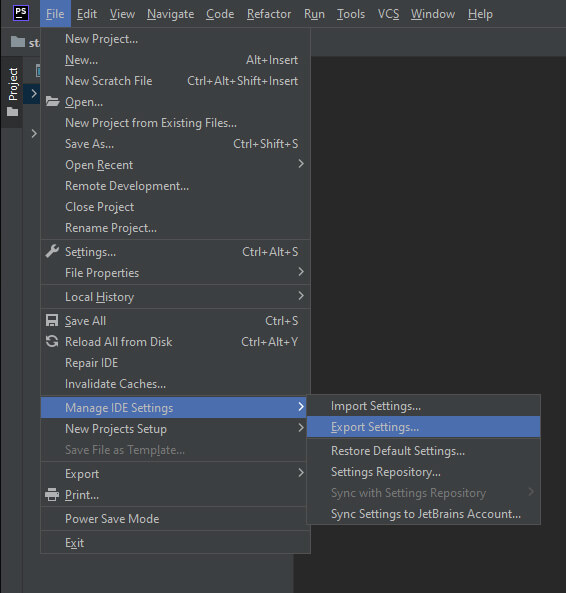566x593 pixels.
Task: Click the Reload All from Disk icon
Action: tap(52, 341)
